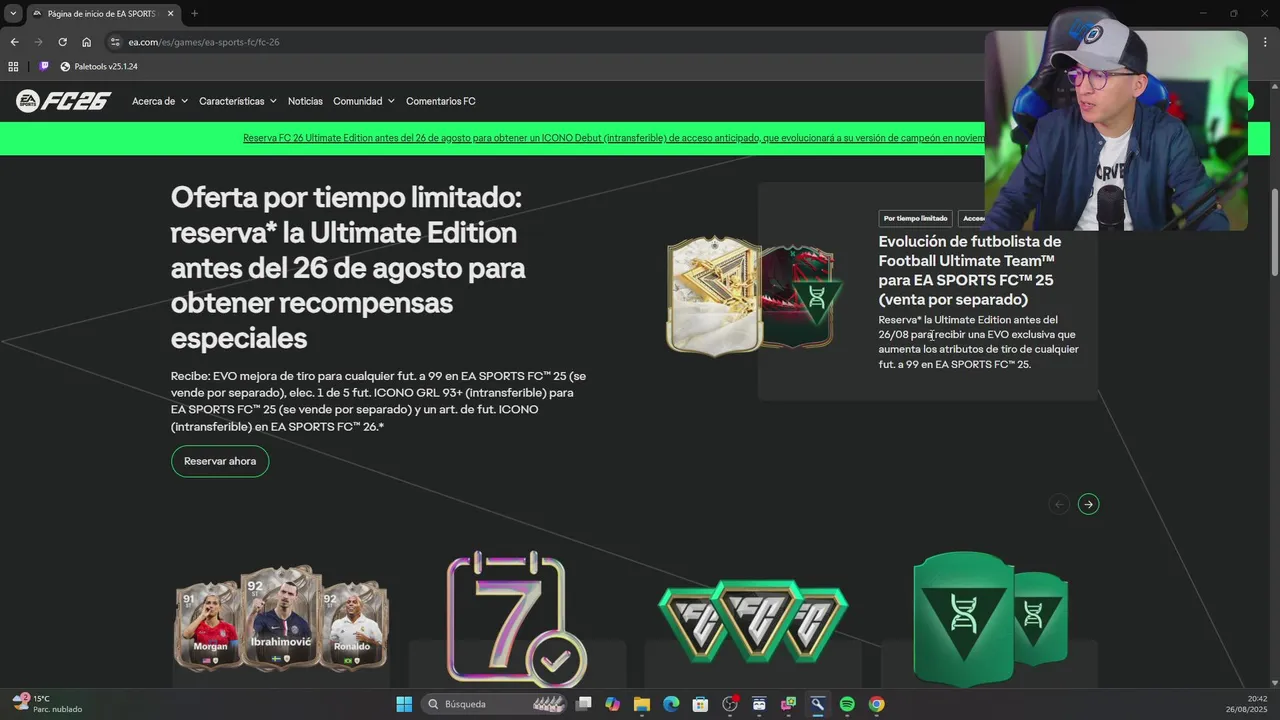The width and height of the screenshot is (1280, 720).
Task: Open a new browser tab
Action: pos(194,14)
